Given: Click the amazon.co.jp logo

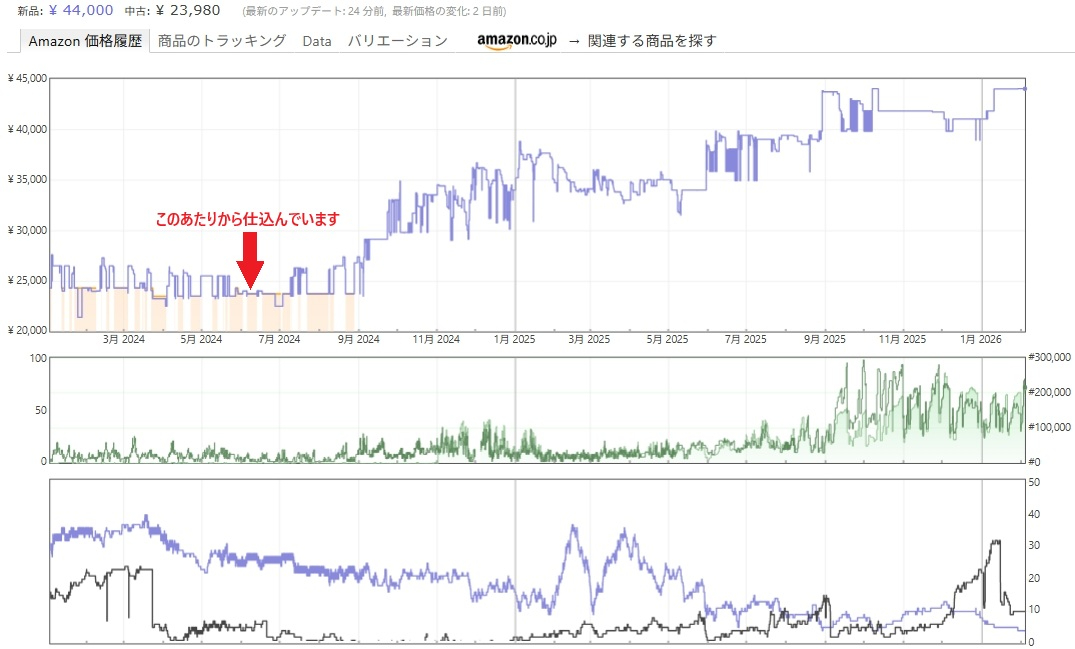Looking at the screenshot, I should [516, 41].
